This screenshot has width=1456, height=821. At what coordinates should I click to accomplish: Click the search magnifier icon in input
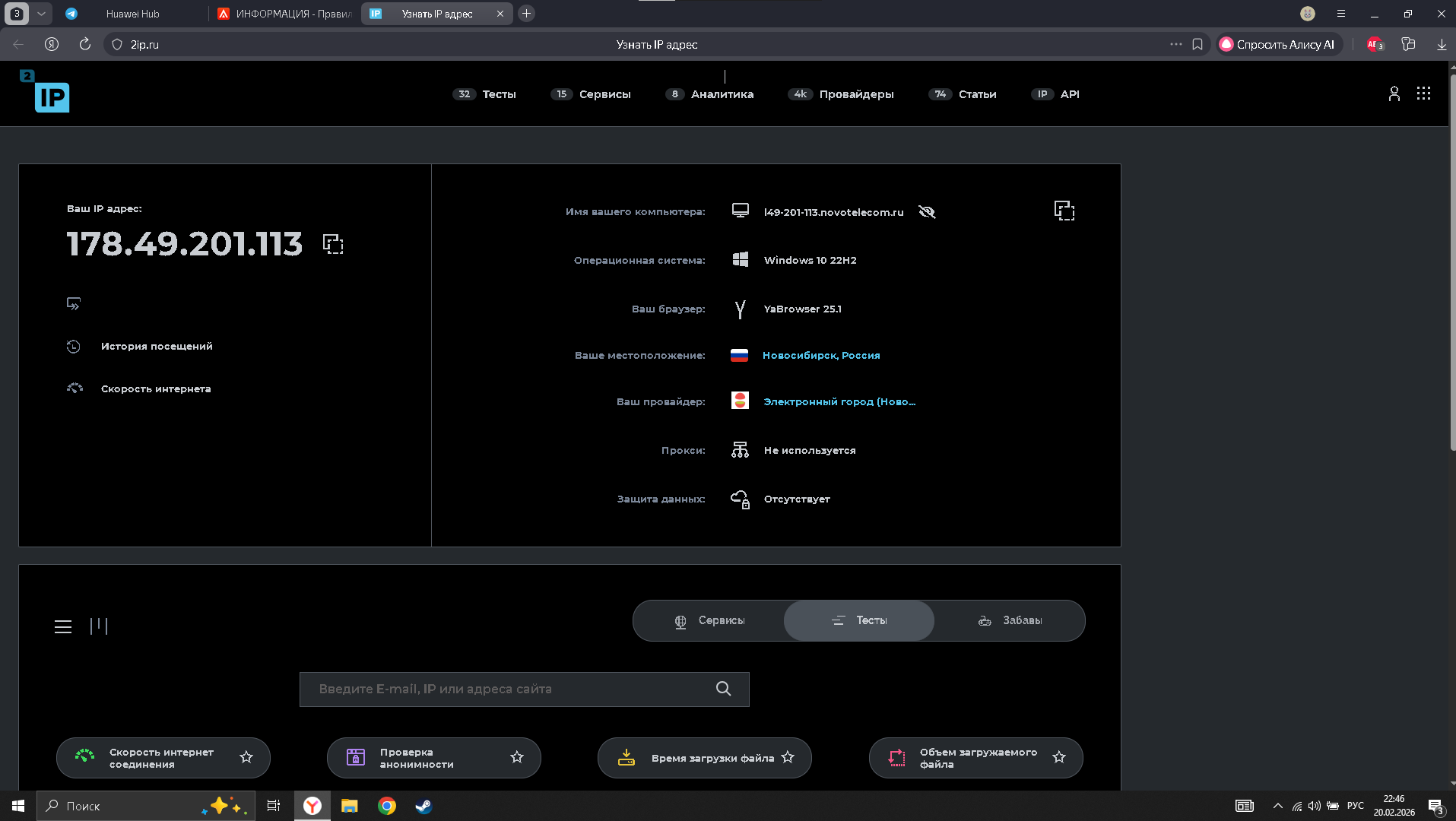(x=723, y=689)
